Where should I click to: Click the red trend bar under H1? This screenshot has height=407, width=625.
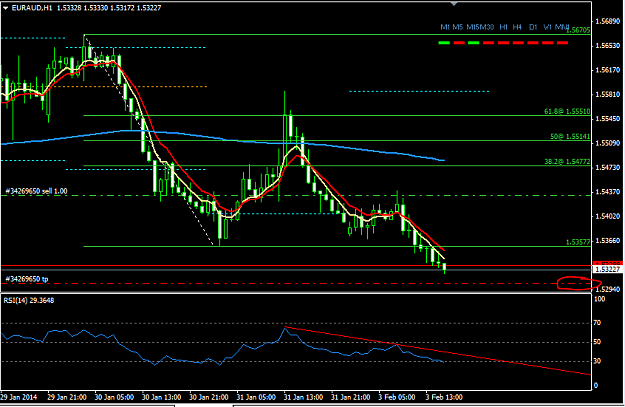503,43
